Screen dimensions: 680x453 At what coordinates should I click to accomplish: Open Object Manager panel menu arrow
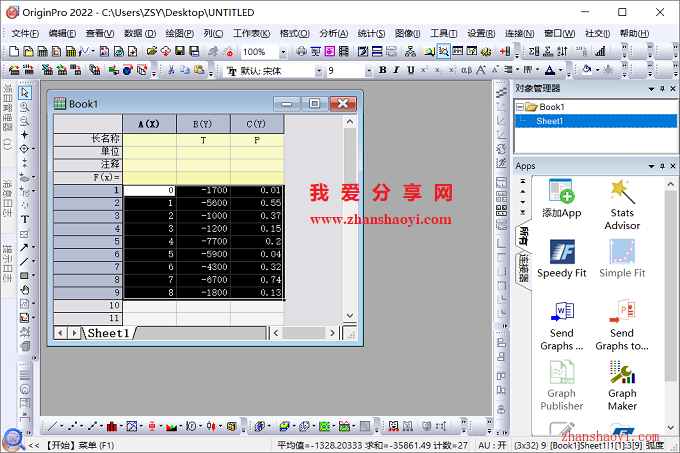651,88
